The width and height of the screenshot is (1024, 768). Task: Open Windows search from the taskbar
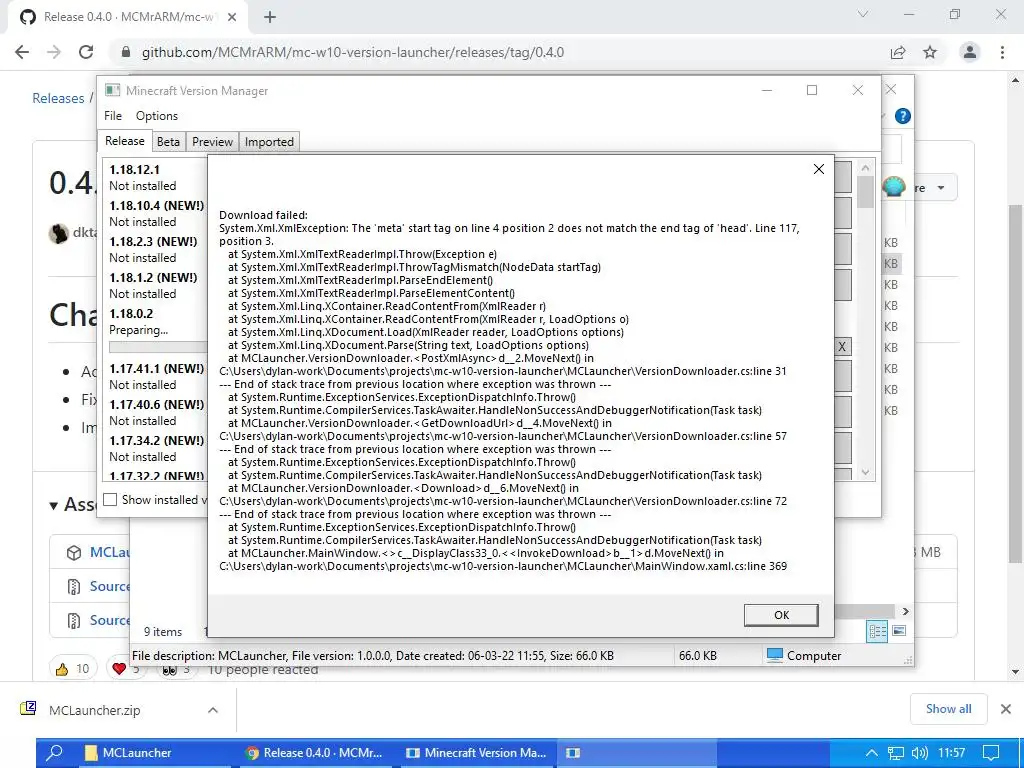pyautogui.click(x=55, y=752)
